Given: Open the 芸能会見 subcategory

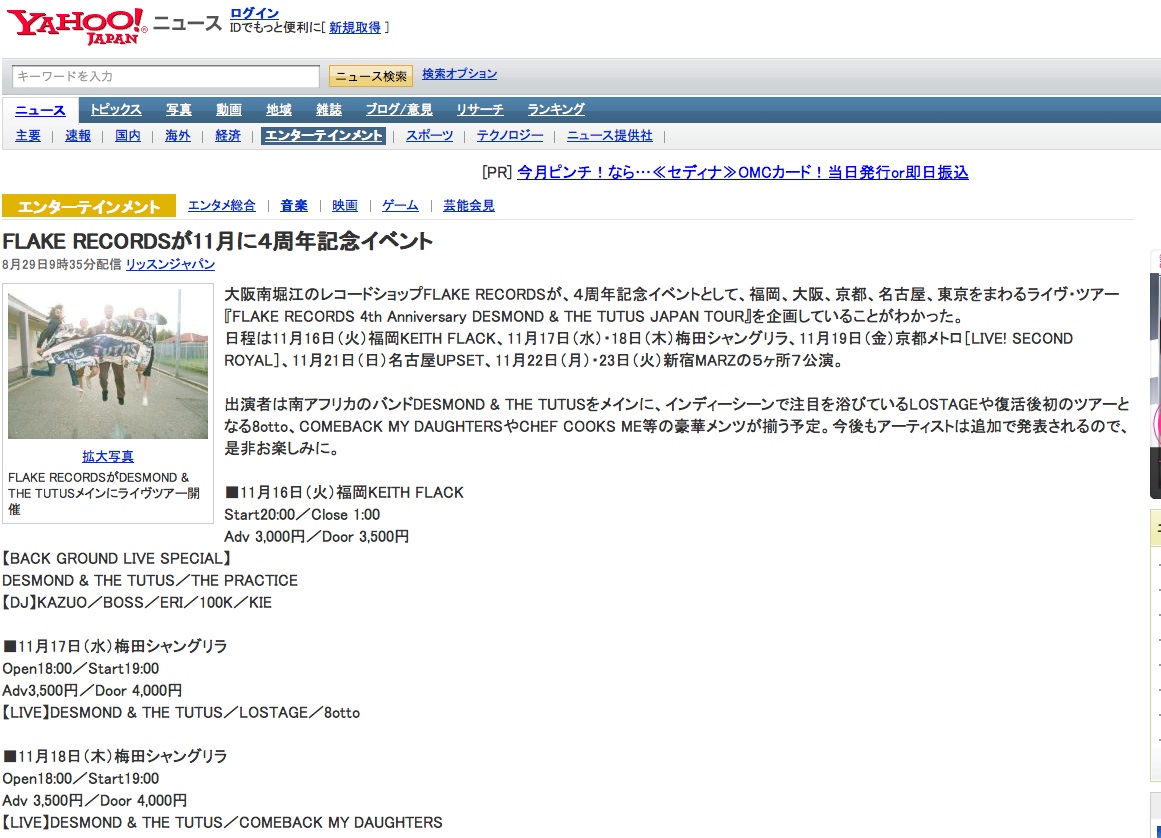Looking at the screenshot, I should click(469, 206).
